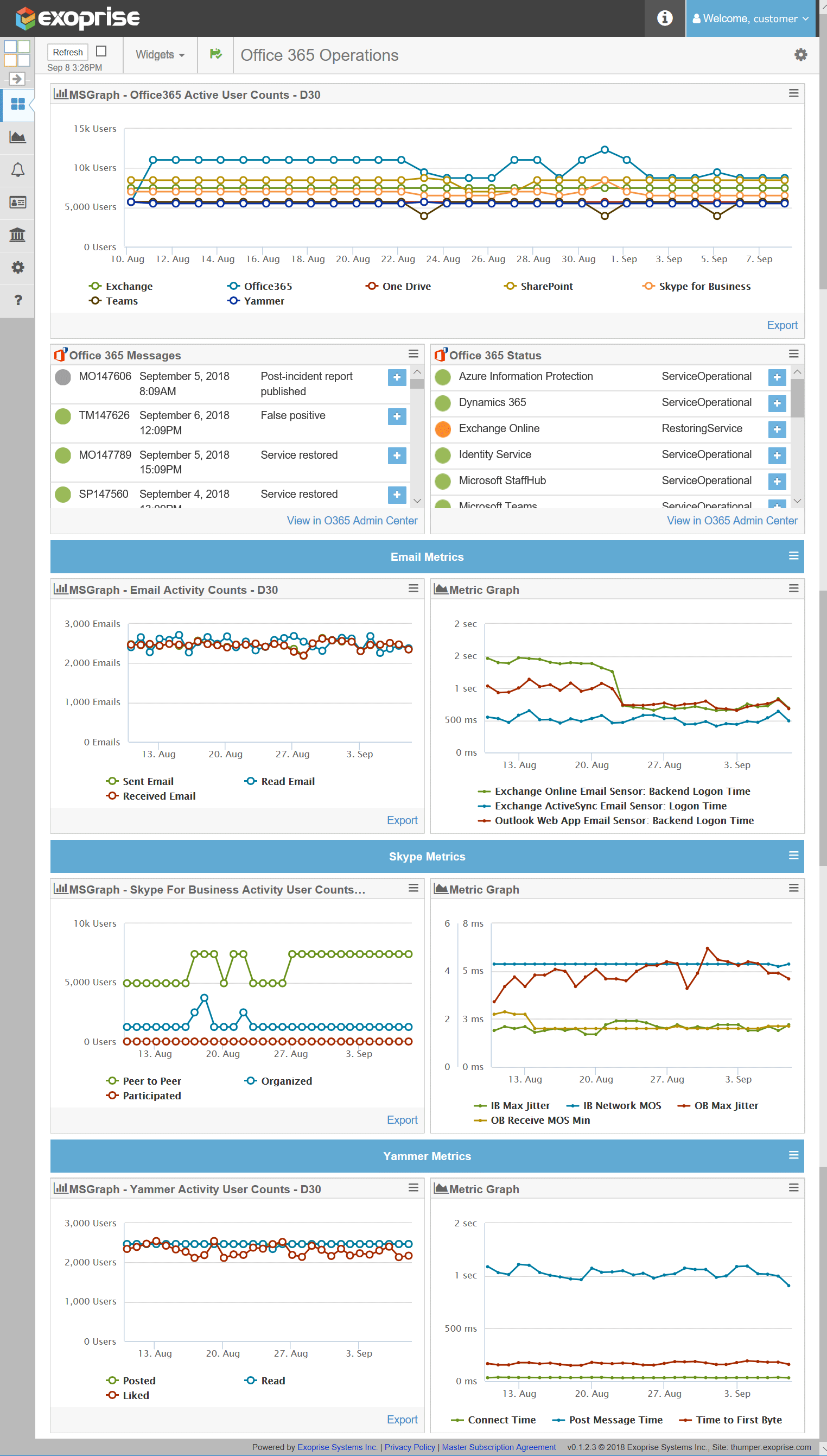827x1456 pixels.
Task: Select the Dashboards sidebar icon
Action: click(x=17, y=104)
